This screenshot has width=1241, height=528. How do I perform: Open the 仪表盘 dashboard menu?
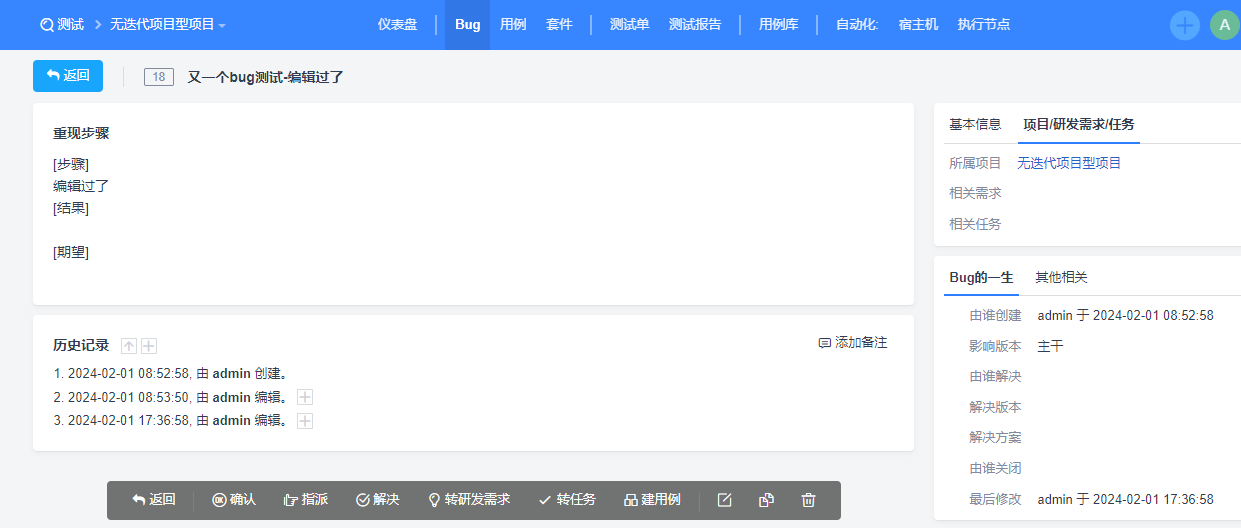[397, 24]
